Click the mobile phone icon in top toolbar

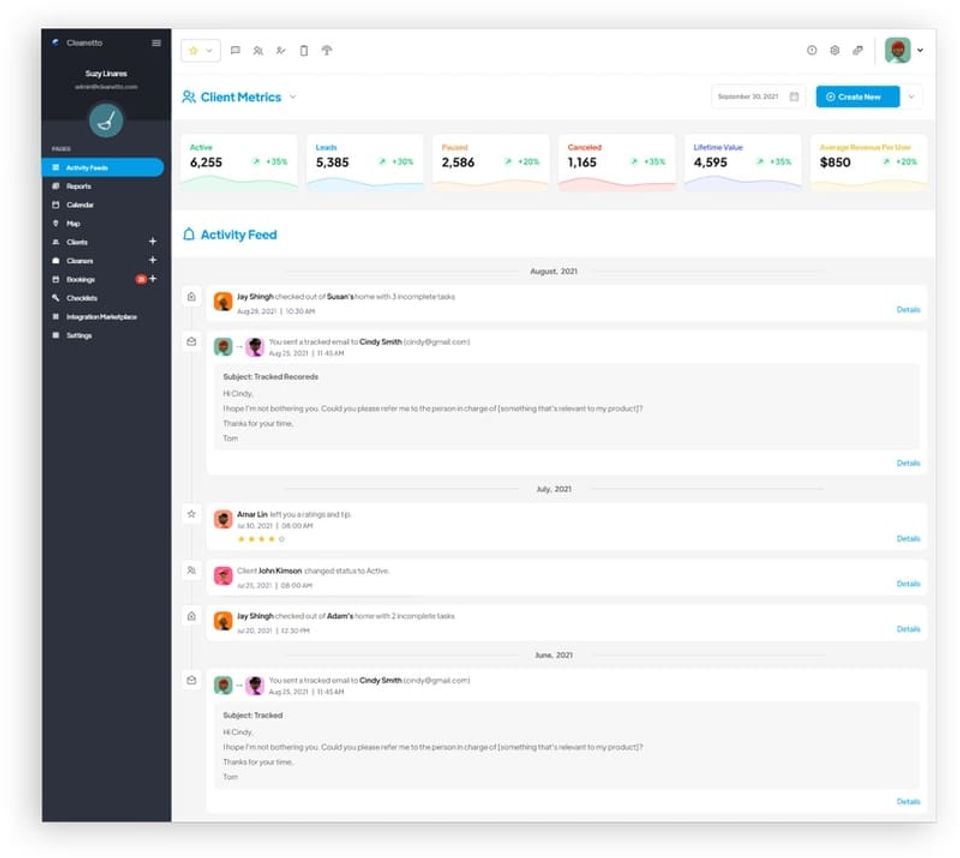pyautogui.click(x=304, y=50)
